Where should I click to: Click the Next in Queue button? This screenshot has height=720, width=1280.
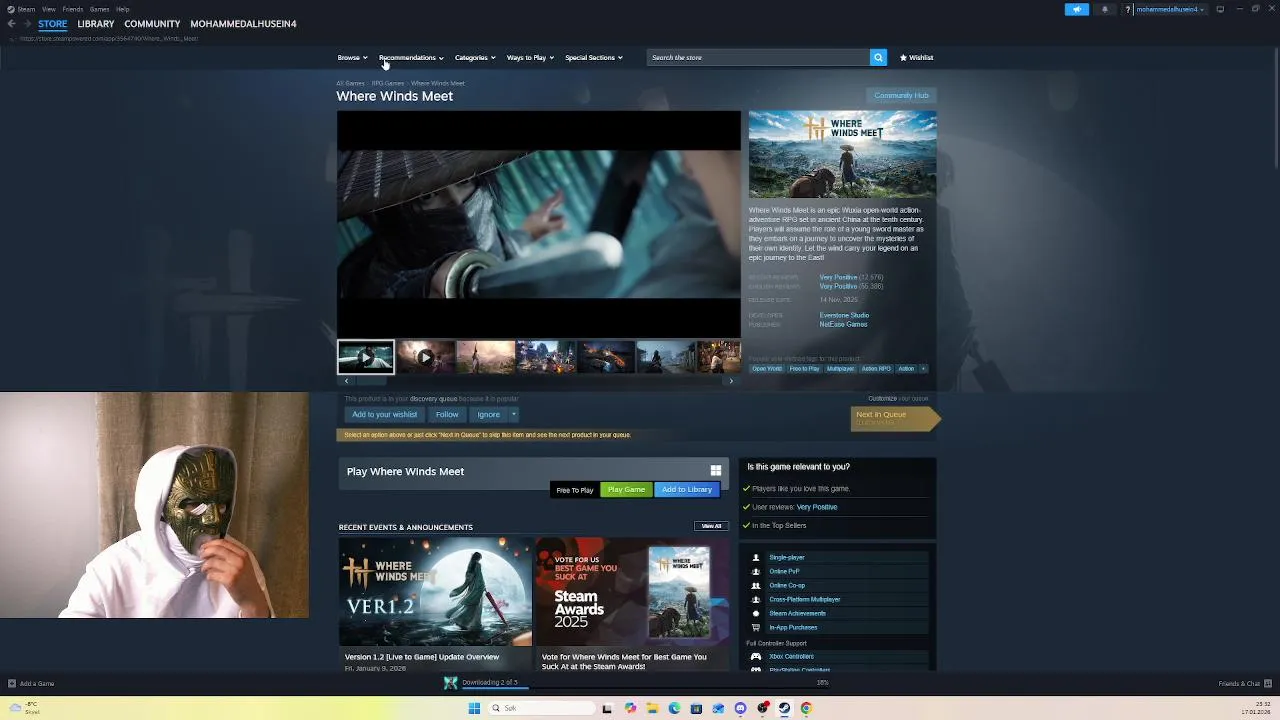[894, 418]
